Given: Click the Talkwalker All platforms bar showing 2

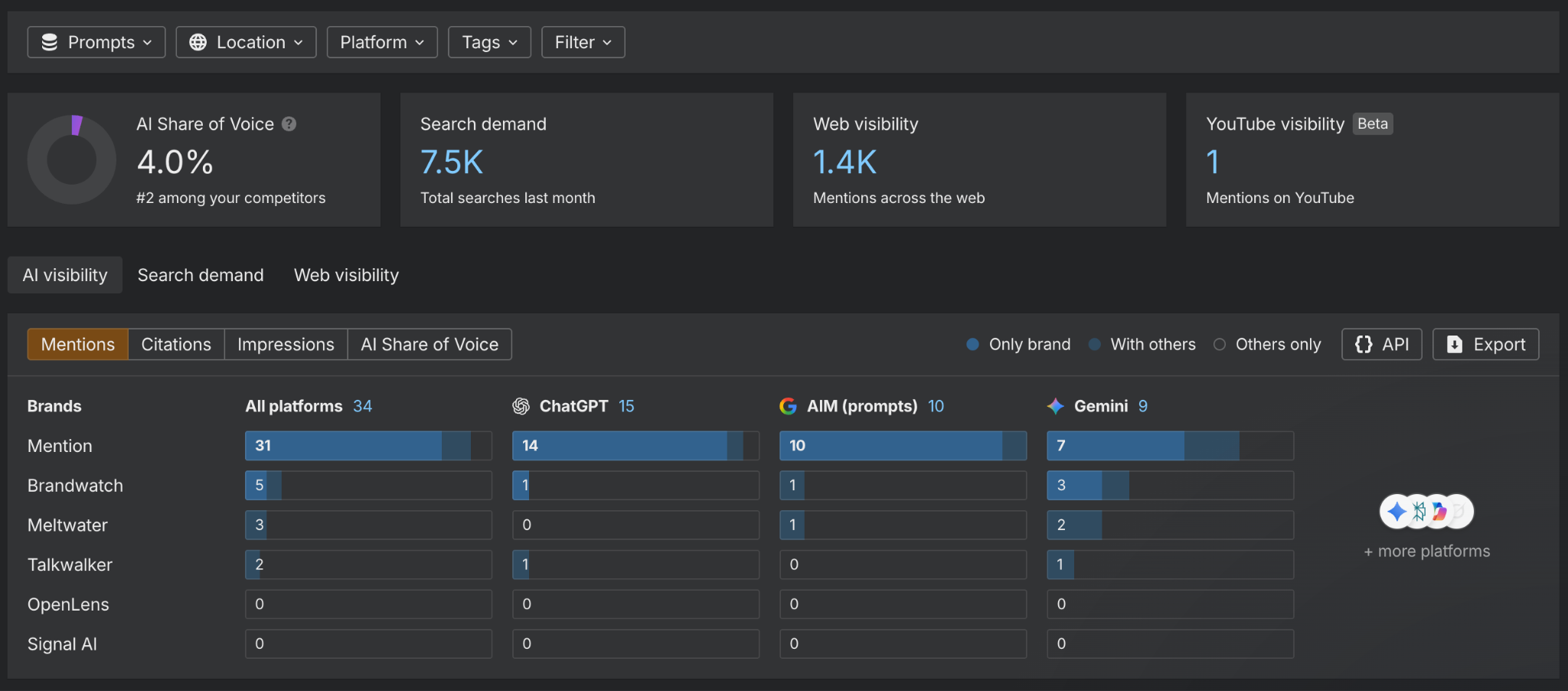Looking at the screenshot, I should point(368,565).
